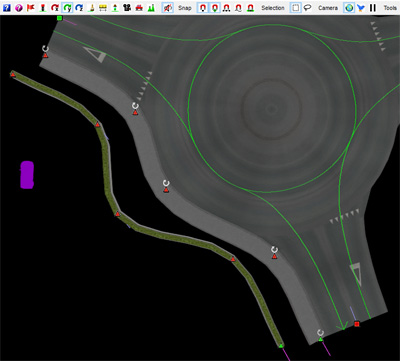Select the purple car object
Screen dimensions: 400x361
tap(27, 175)
